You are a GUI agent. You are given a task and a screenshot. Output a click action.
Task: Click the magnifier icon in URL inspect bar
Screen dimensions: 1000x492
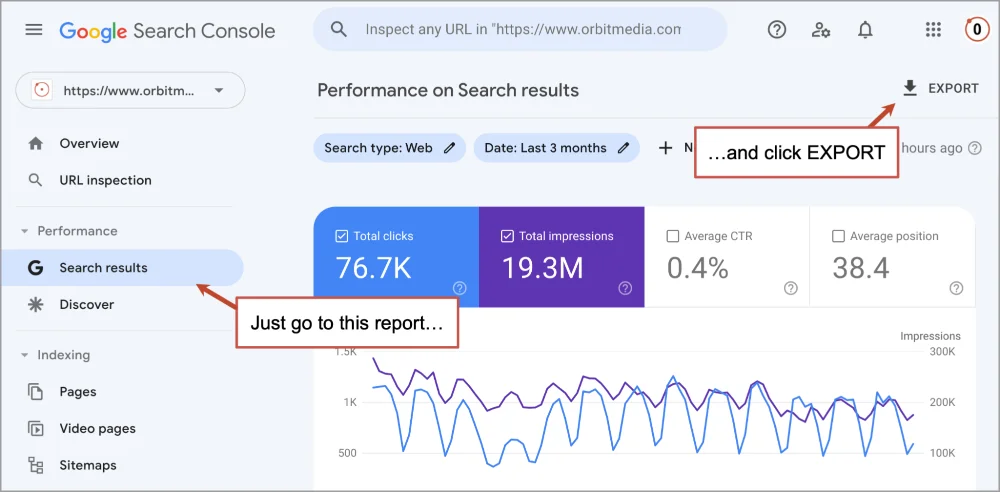(x=339, y=29)
